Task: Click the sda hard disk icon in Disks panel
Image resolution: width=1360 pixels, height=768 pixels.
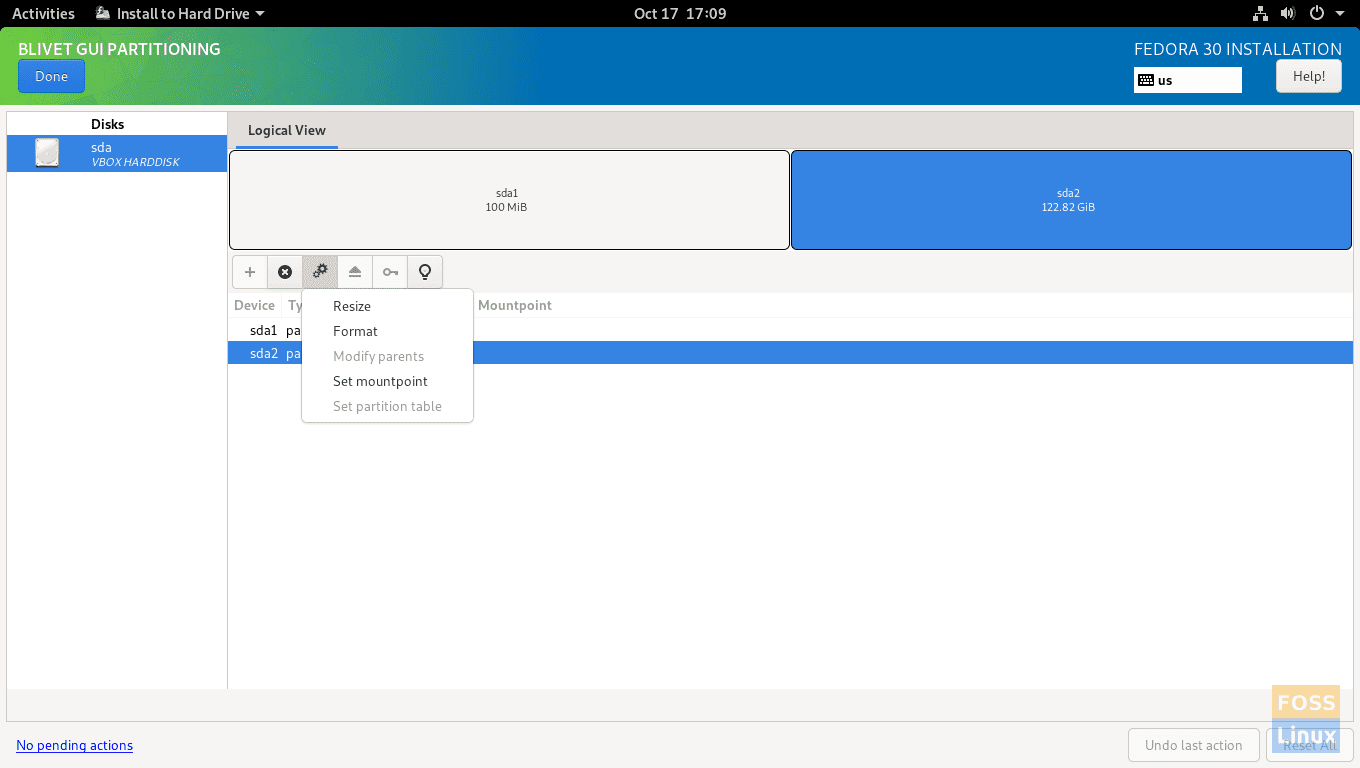Action: (x=46, y=152)
